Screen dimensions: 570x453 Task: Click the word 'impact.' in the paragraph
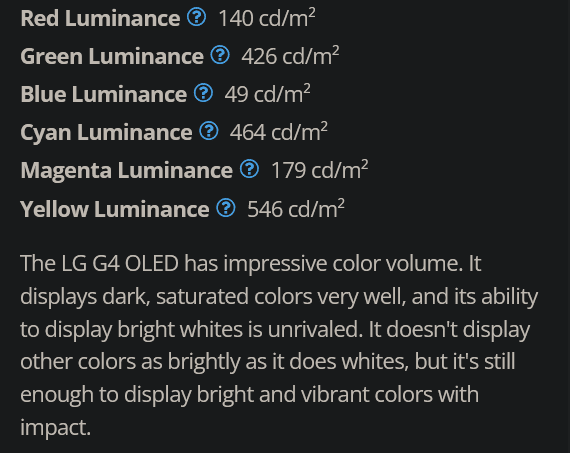pyautogui.click(x=55, y=428)
